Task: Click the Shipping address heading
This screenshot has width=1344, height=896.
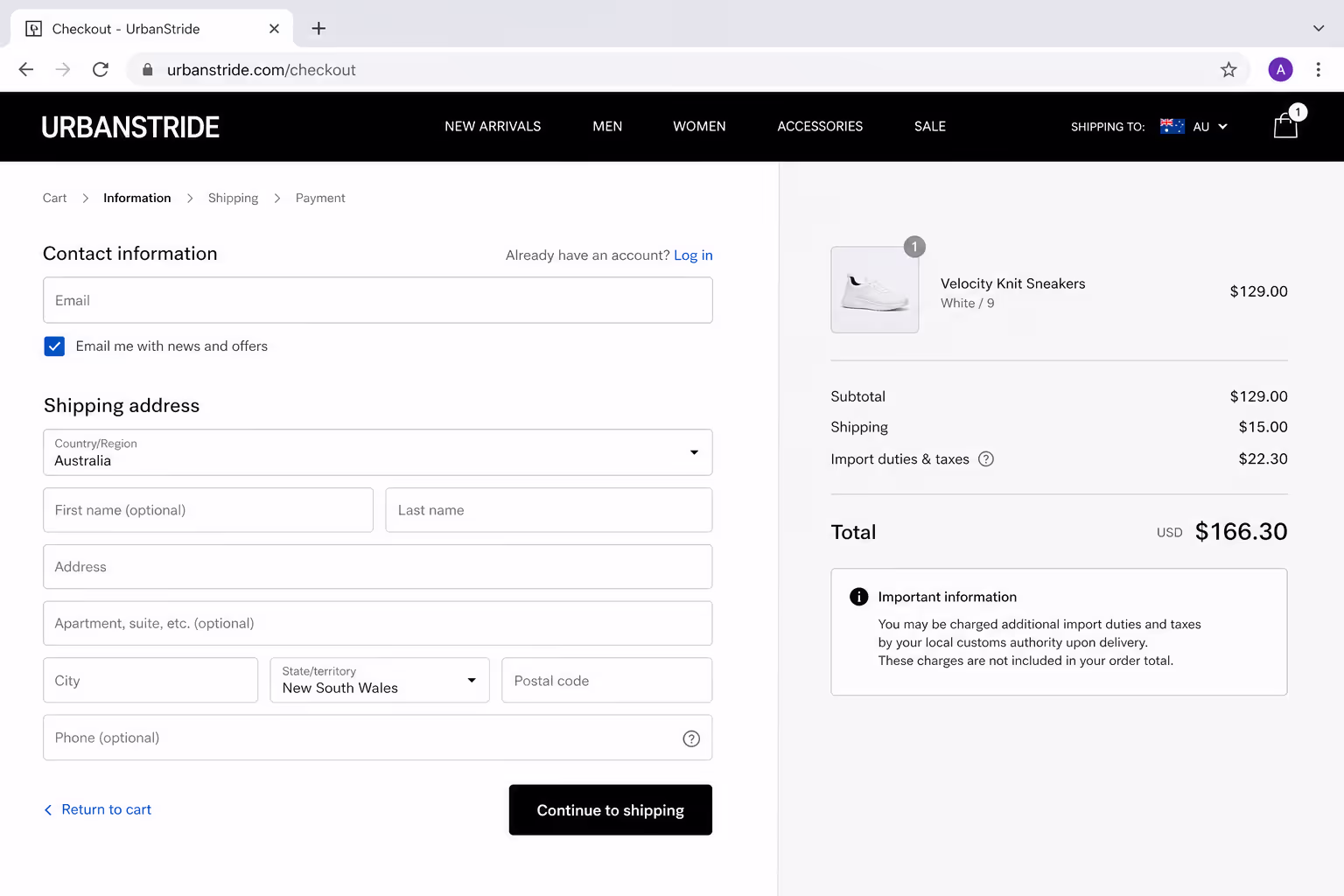Action: [122, 406]
